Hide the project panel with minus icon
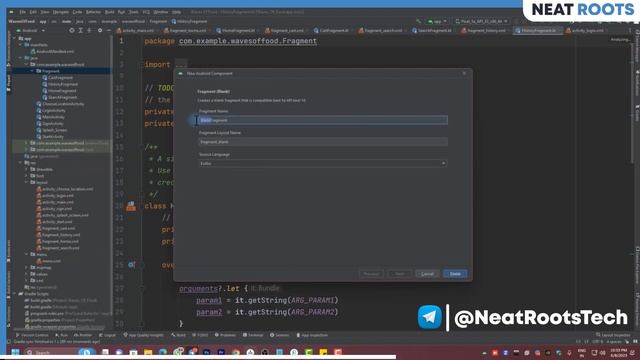Screen dimensions: 640x360 coord(109,31)
